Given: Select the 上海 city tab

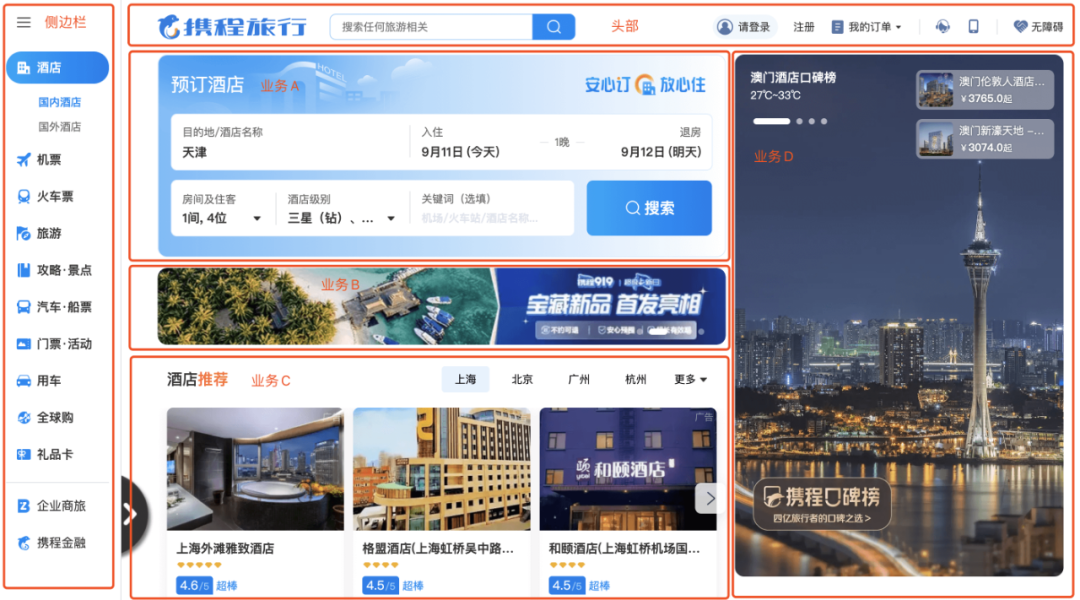Looking at the screenshot, I should (x=466, y=380).
